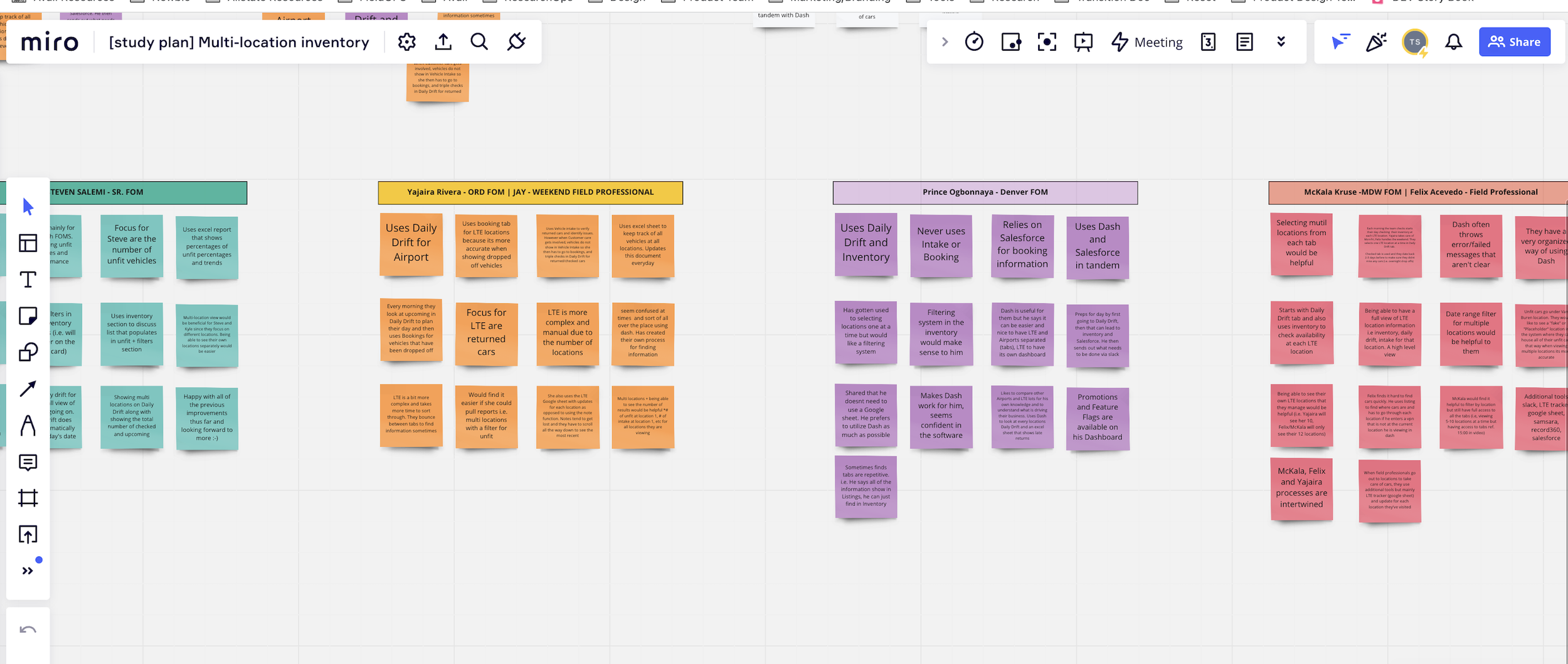Open TS user avatar
The width and height of the screenshot is (1568, 664).
coord(1415,42)
